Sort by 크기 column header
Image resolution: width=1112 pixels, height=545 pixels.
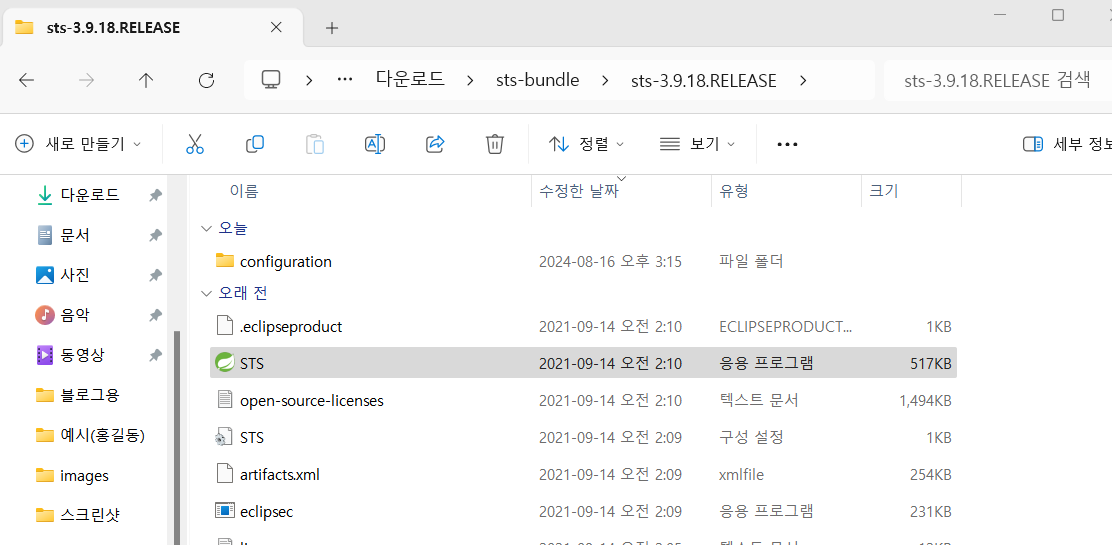[884, 191]
